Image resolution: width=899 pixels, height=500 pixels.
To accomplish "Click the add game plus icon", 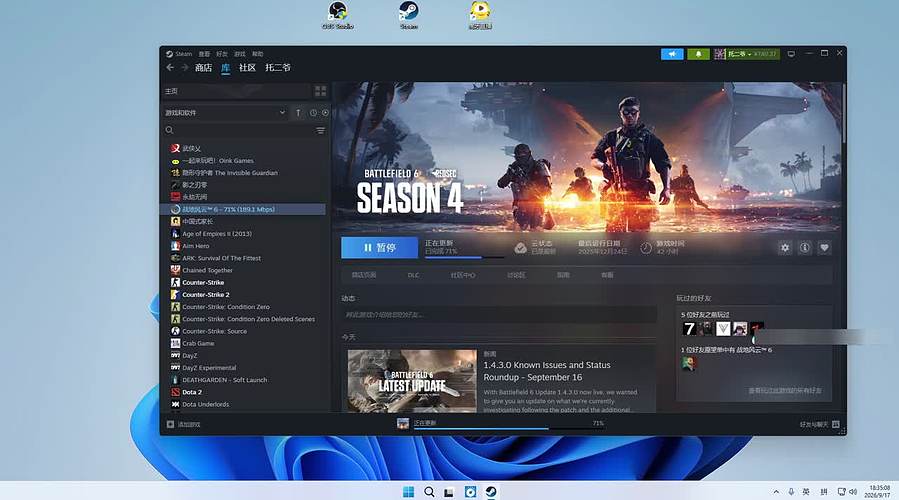I will [170, 424].
